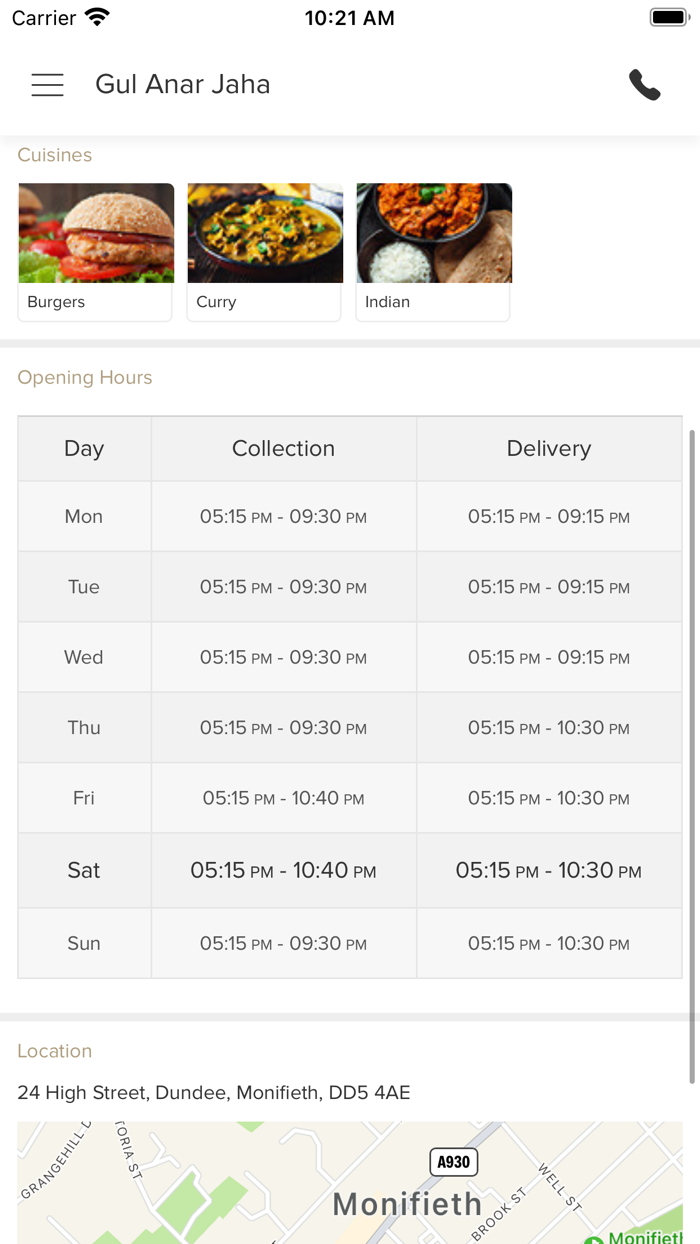Click the Gul Anar Jaha title

click(x=183, y=85)
